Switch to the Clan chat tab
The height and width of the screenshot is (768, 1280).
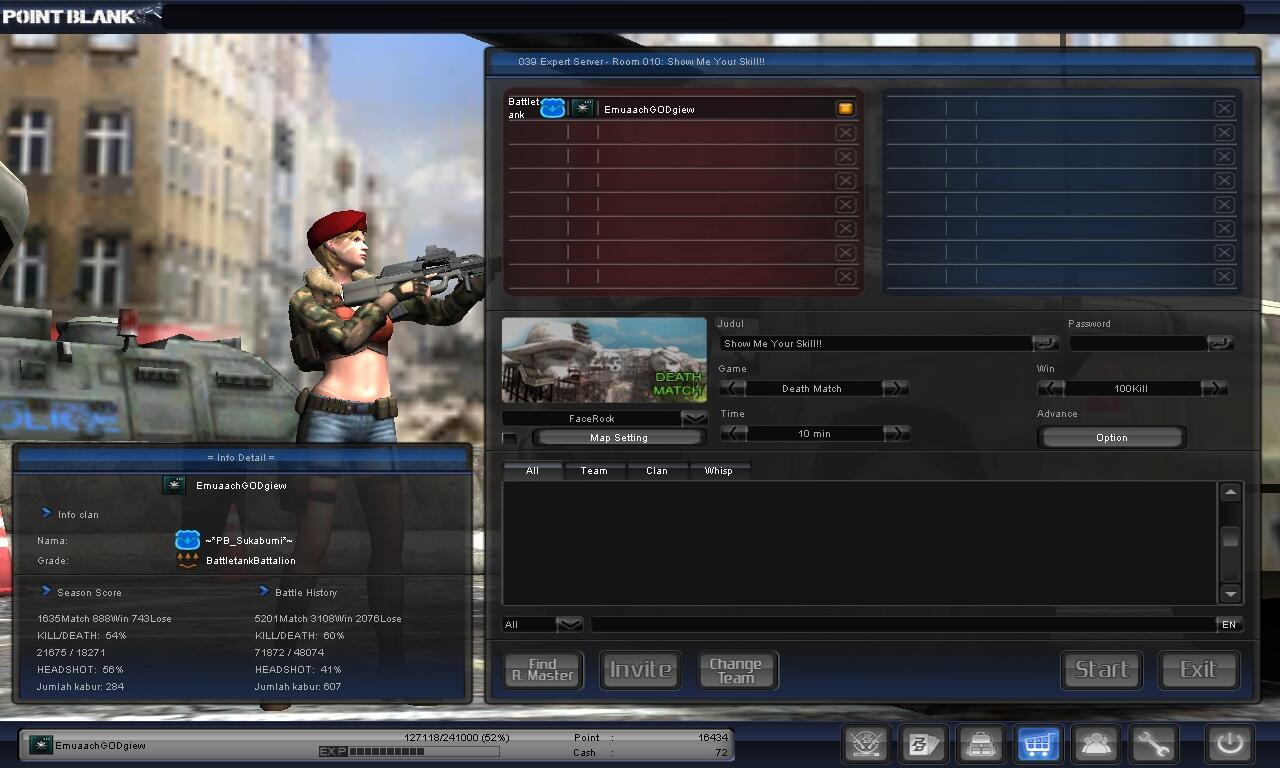[x=657, y=470]
